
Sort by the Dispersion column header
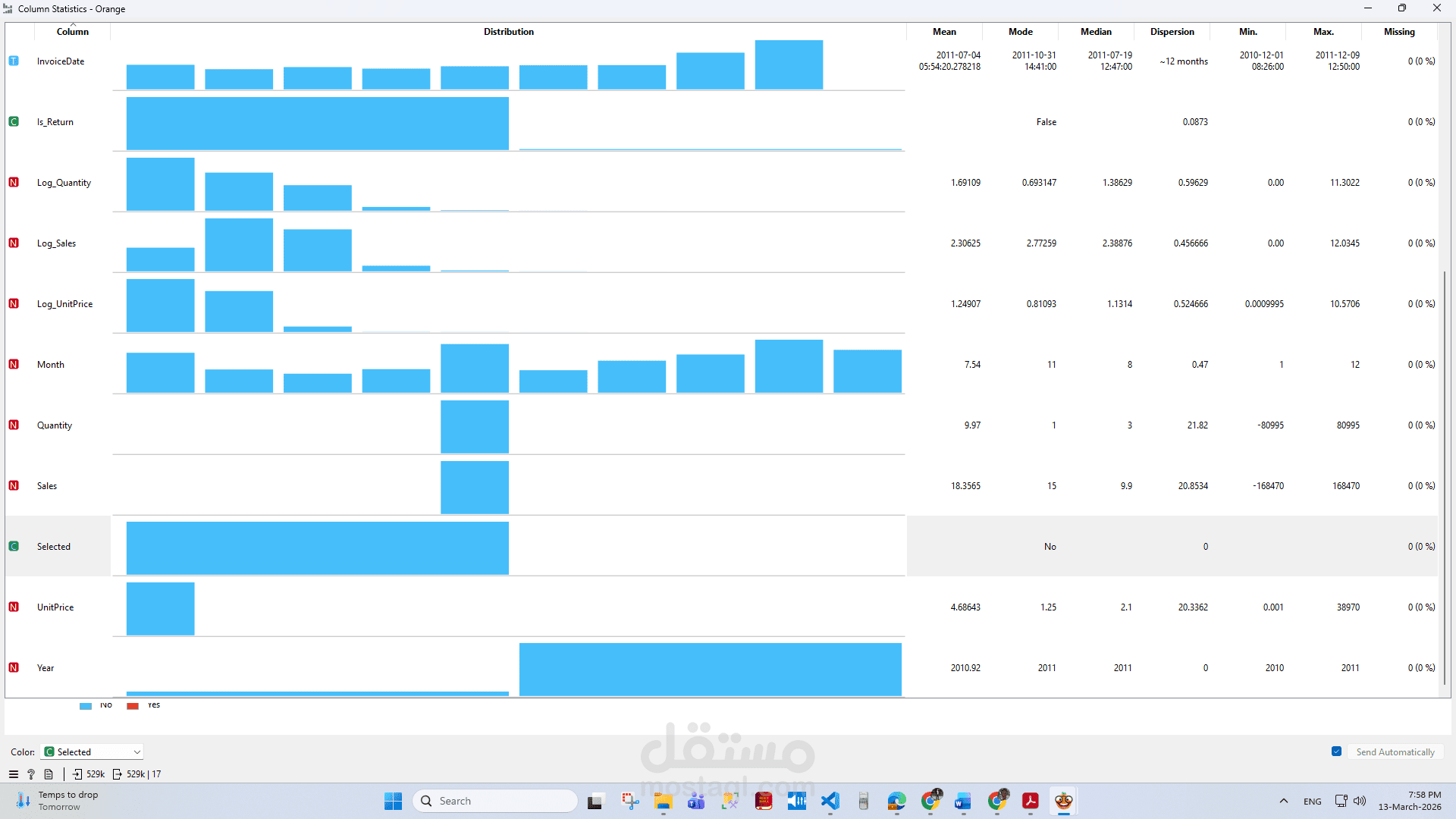[1172, 32]
